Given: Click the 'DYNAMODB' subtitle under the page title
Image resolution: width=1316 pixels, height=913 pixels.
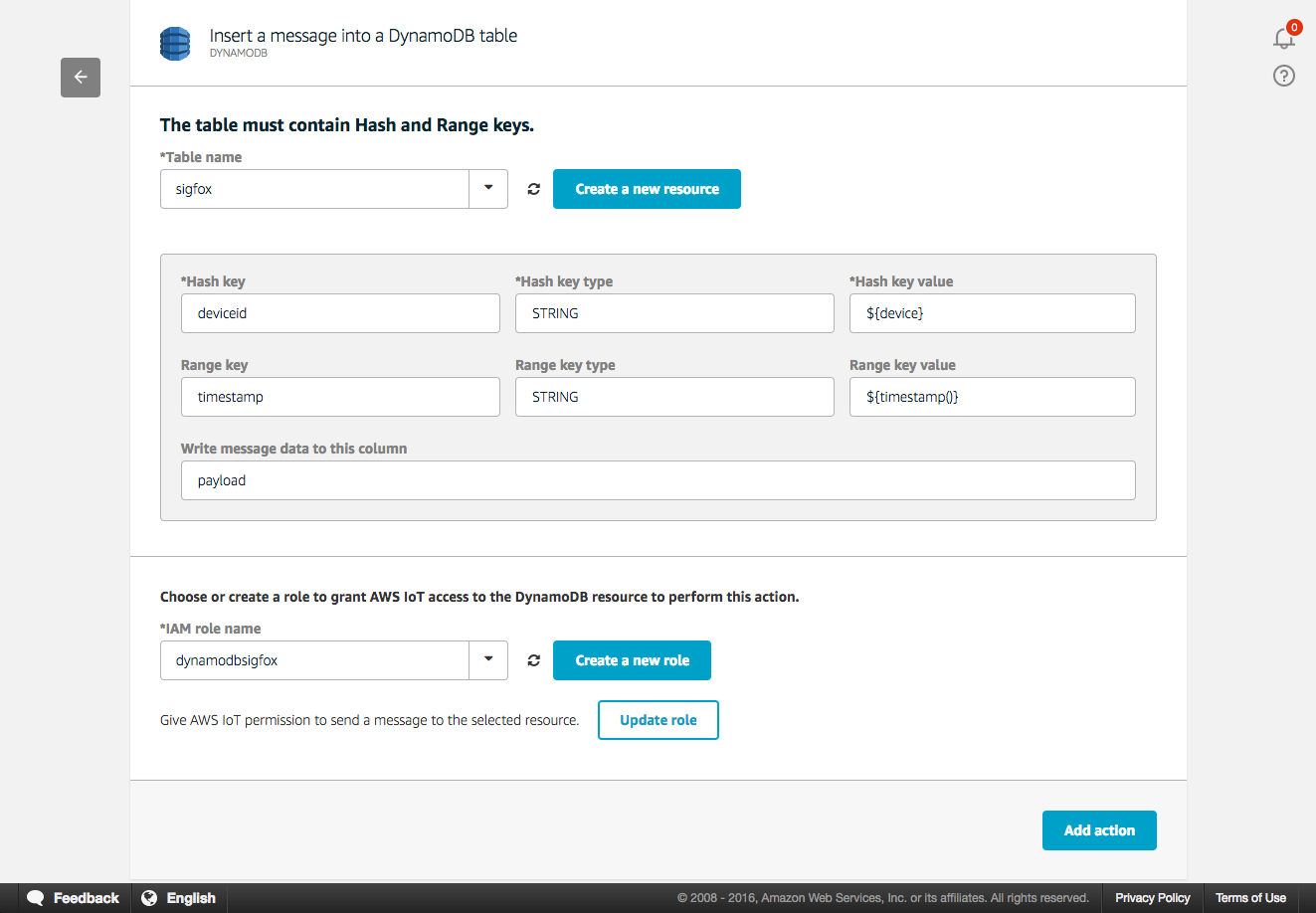Looking at the screenshot, I should coord(239,53).
